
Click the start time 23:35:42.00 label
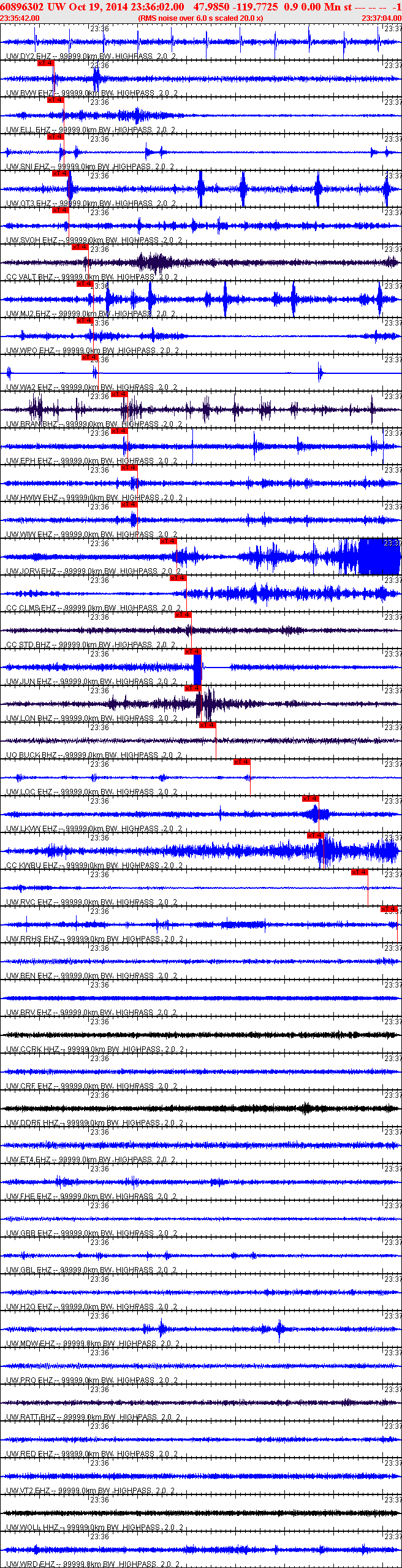pyautogui.click(x=20, y=18)
